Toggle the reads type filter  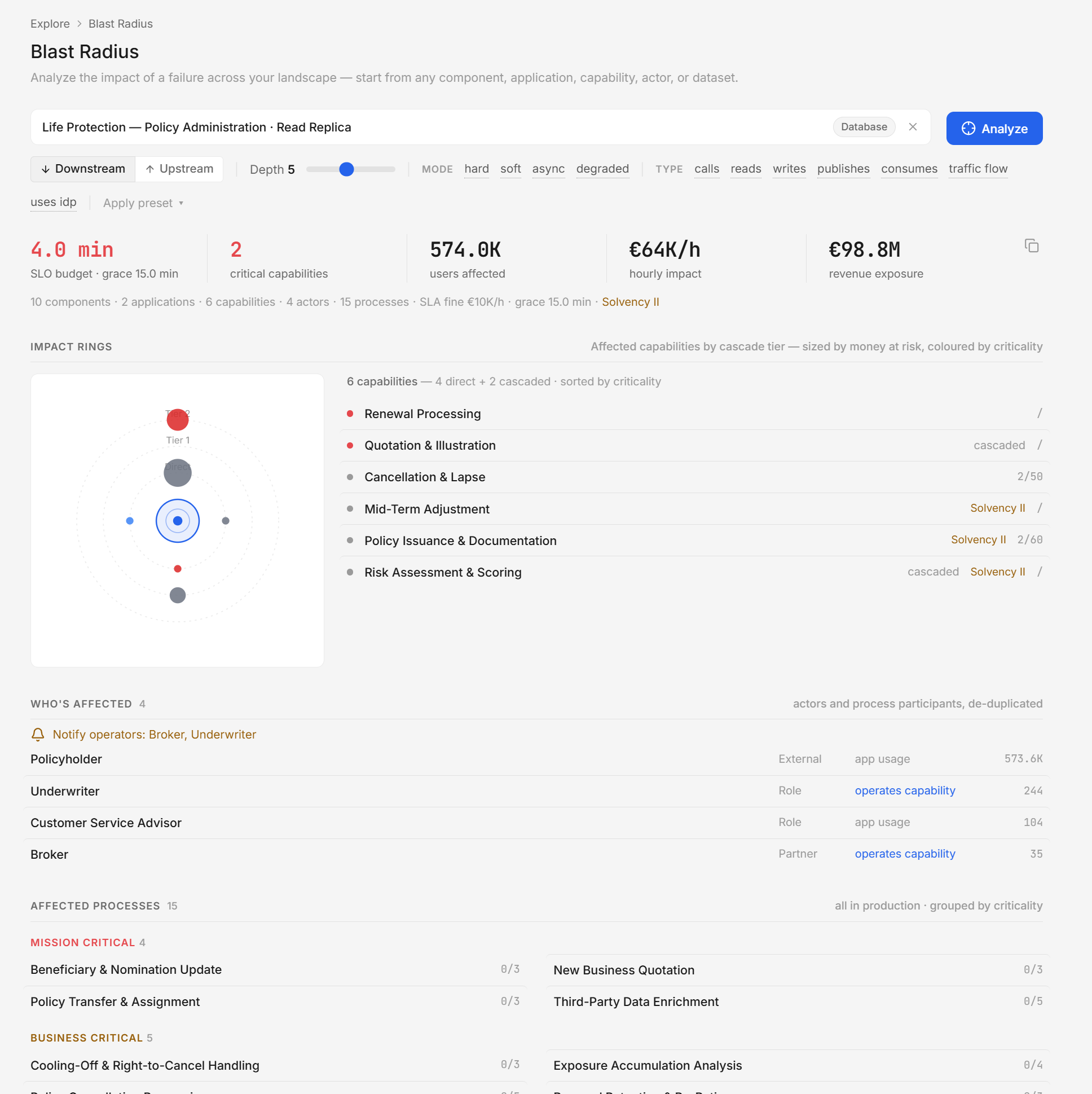click(746, 169)
